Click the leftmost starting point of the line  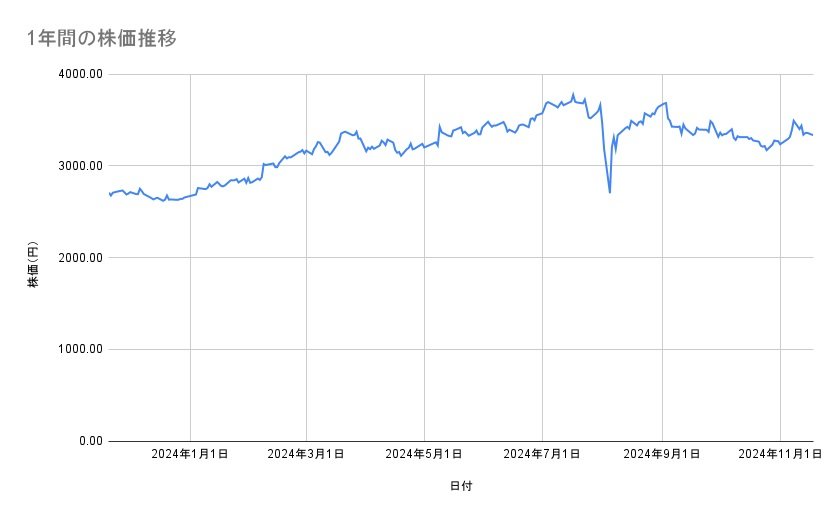pyautogui.click(x=108, y=194)
